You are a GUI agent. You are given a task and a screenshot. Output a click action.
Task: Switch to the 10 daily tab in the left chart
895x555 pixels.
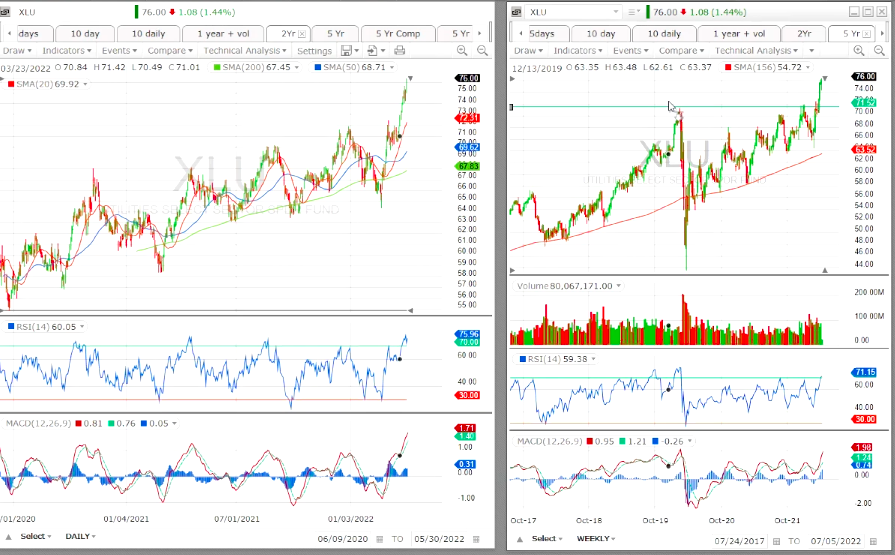click(148, 34)
